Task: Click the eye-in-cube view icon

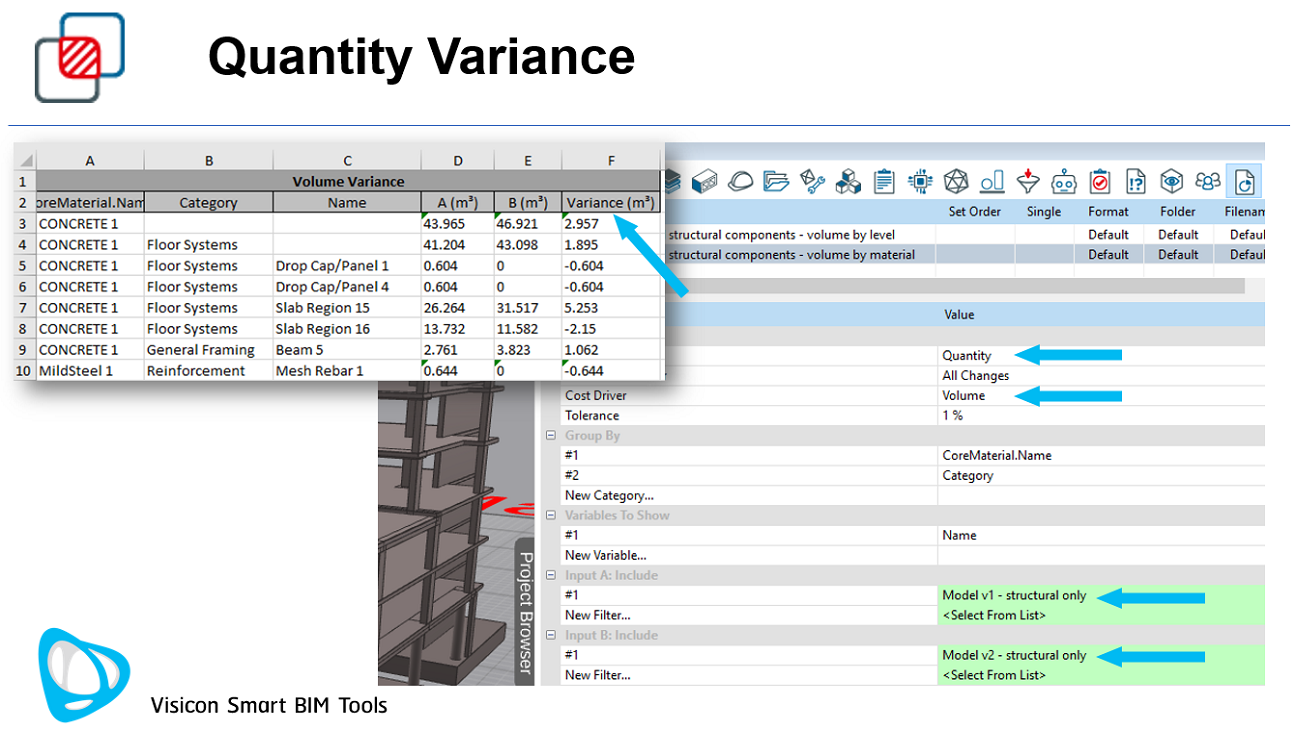Action: [1172, 181]
